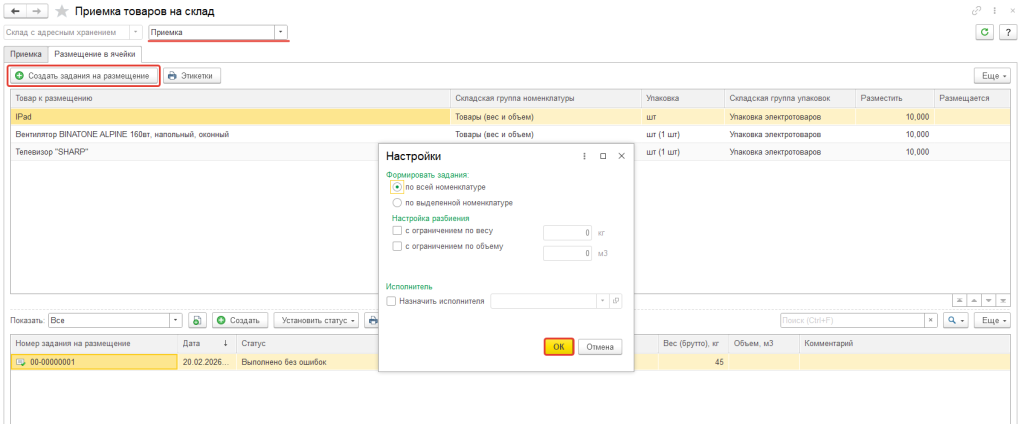Open the Настройки dialog's three-dot menu

(x=584, y=156)
